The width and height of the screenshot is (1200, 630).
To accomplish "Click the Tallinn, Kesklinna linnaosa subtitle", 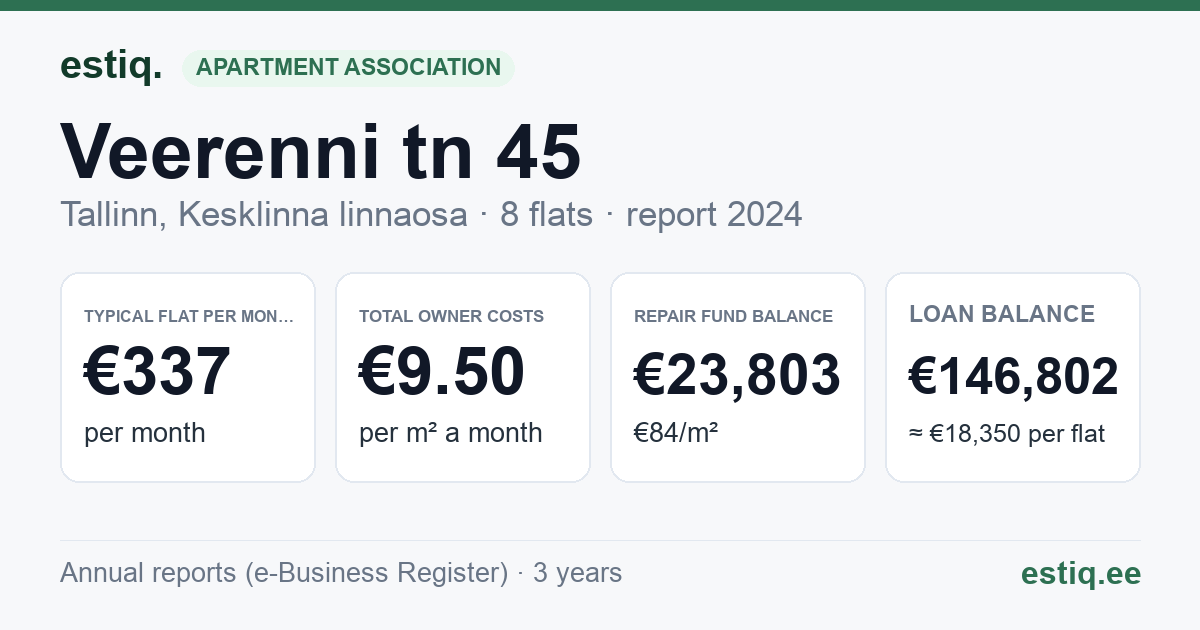I will [x=264, y=215].
